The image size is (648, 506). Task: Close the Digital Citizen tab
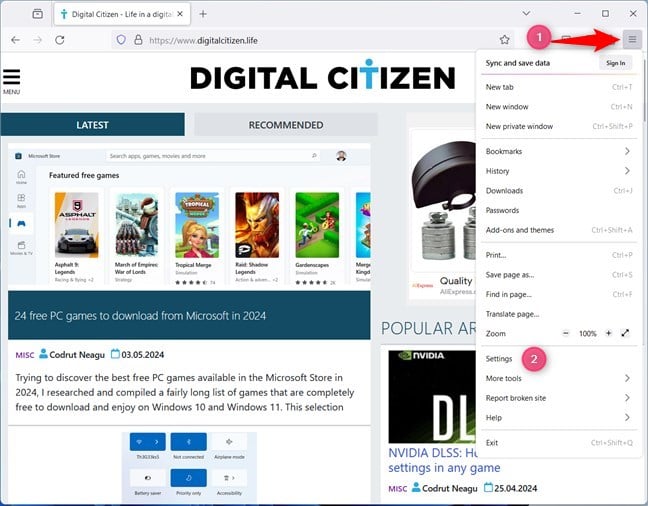[180, 14]
